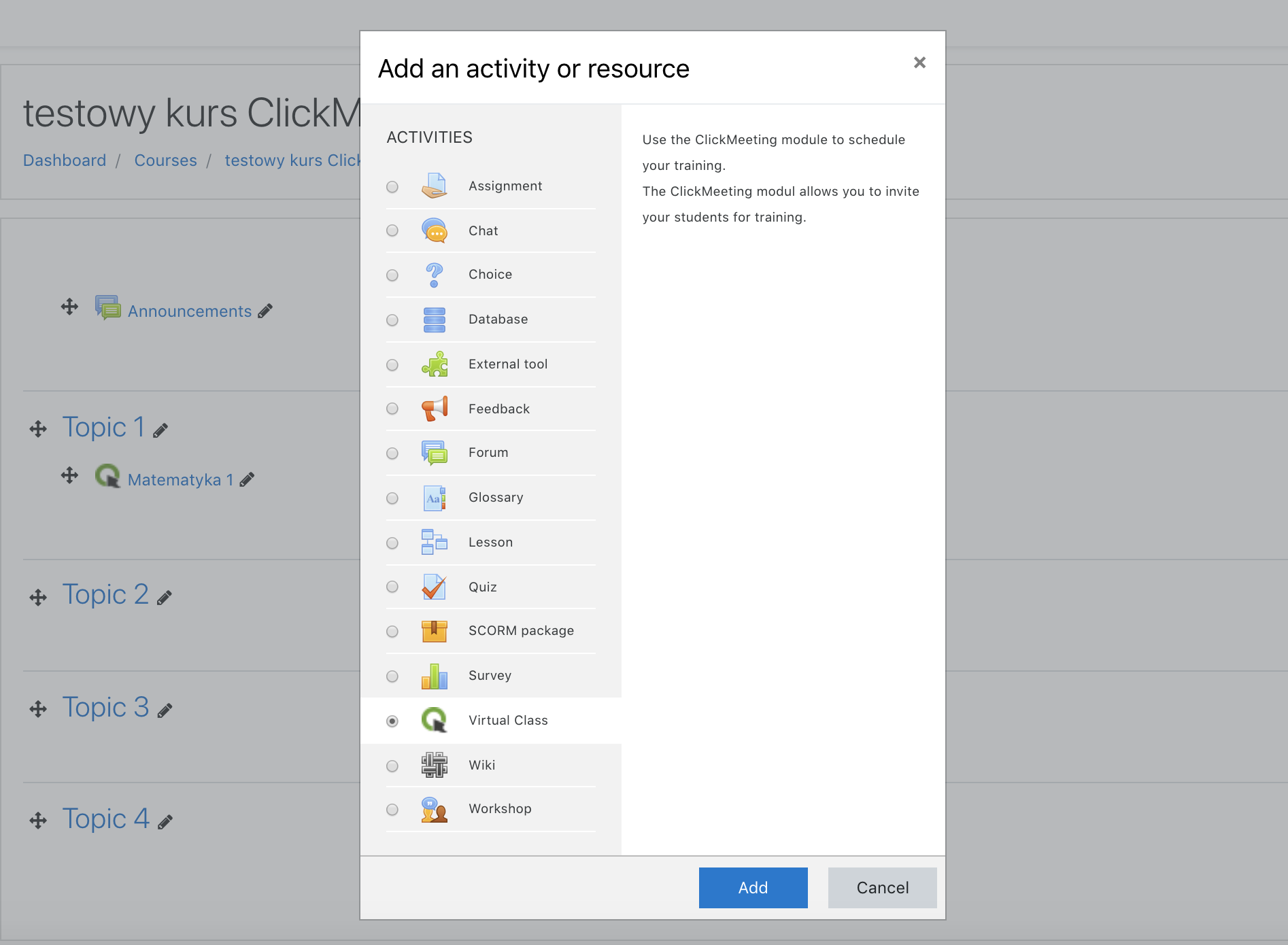Click the Workshop activity icon

434,809
